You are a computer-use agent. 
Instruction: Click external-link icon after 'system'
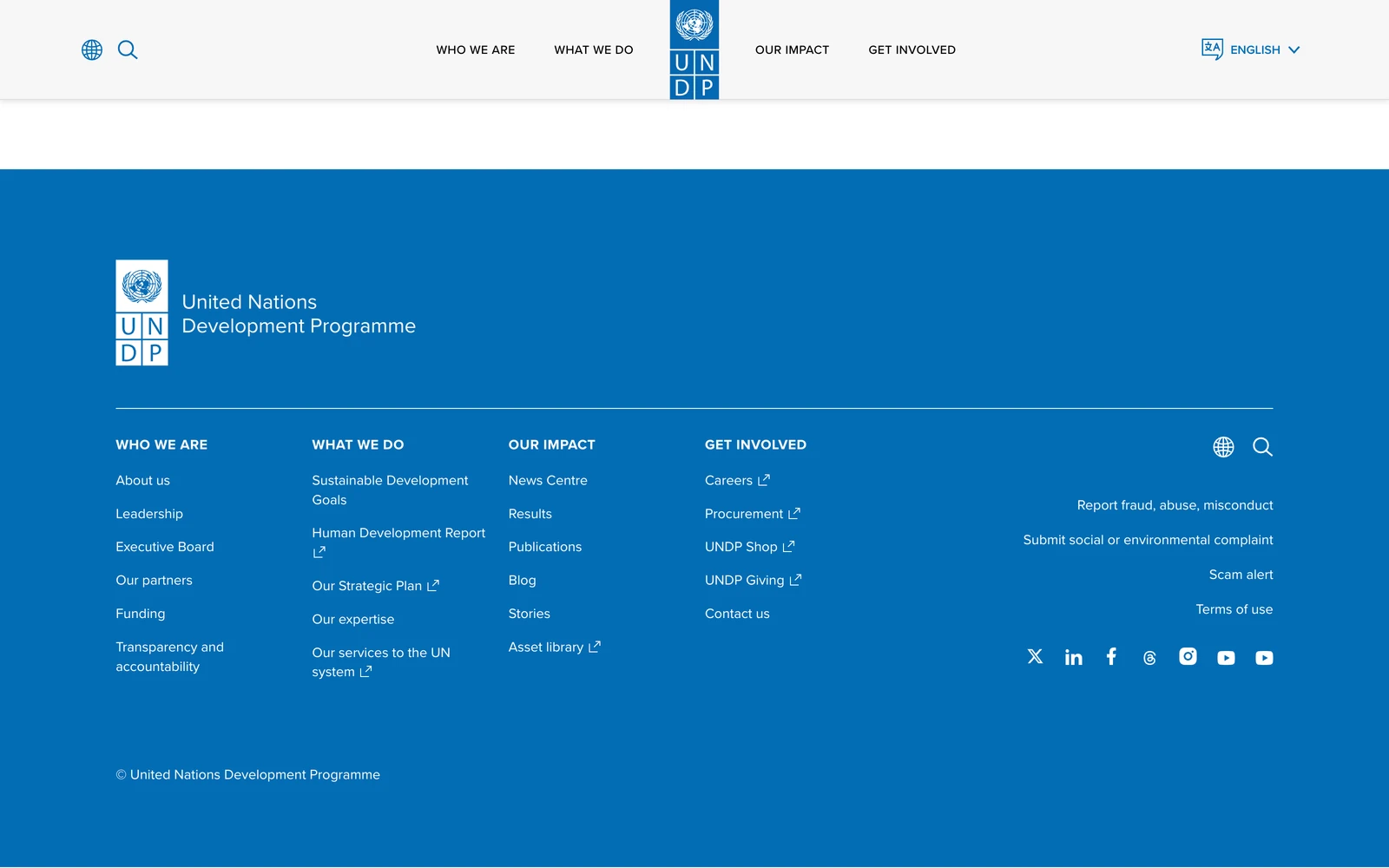(x=365, y=672)
